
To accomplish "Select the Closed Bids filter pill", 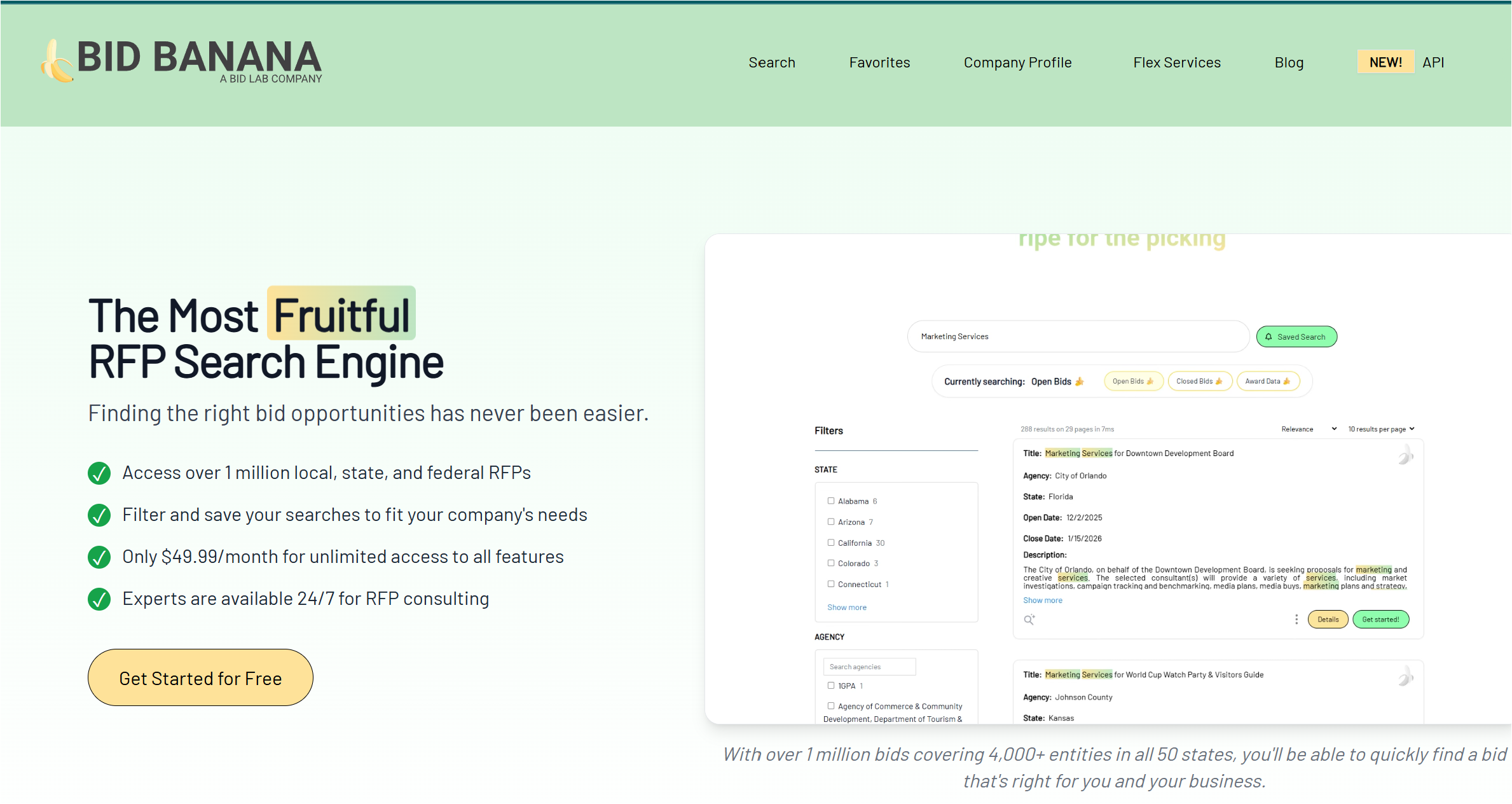I will [x=1199, y=382].
